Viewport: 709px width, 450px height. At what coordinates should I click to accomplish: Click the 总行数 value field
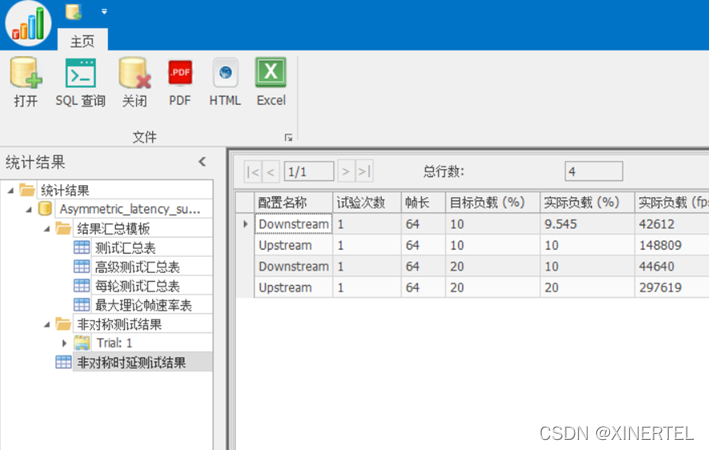click(594, 171)
